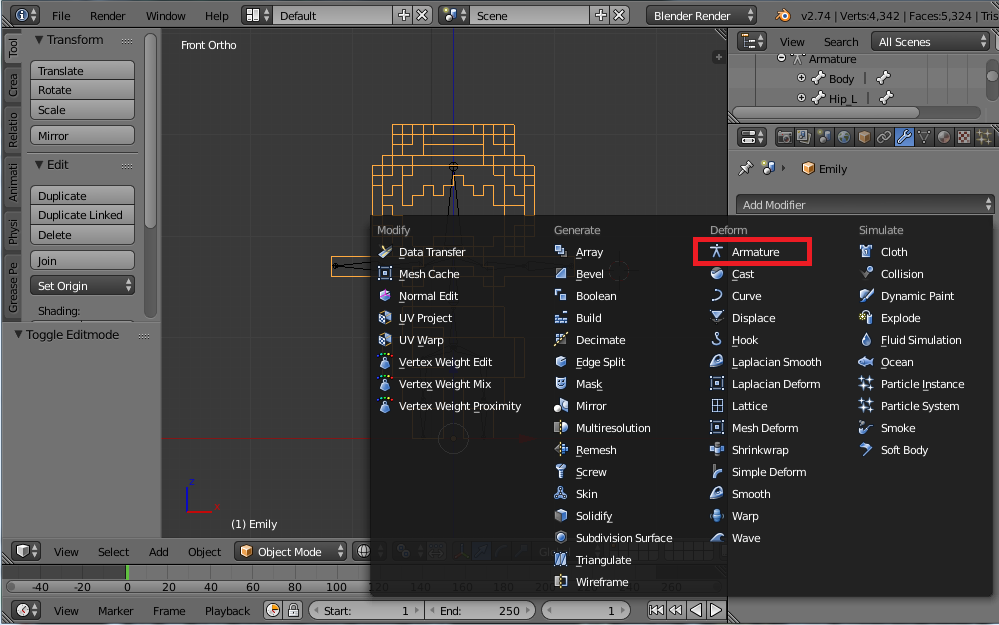999x625 pixels.
Task: Open the Texture tab (checkerboard icon)
Action: pos(964,137)
